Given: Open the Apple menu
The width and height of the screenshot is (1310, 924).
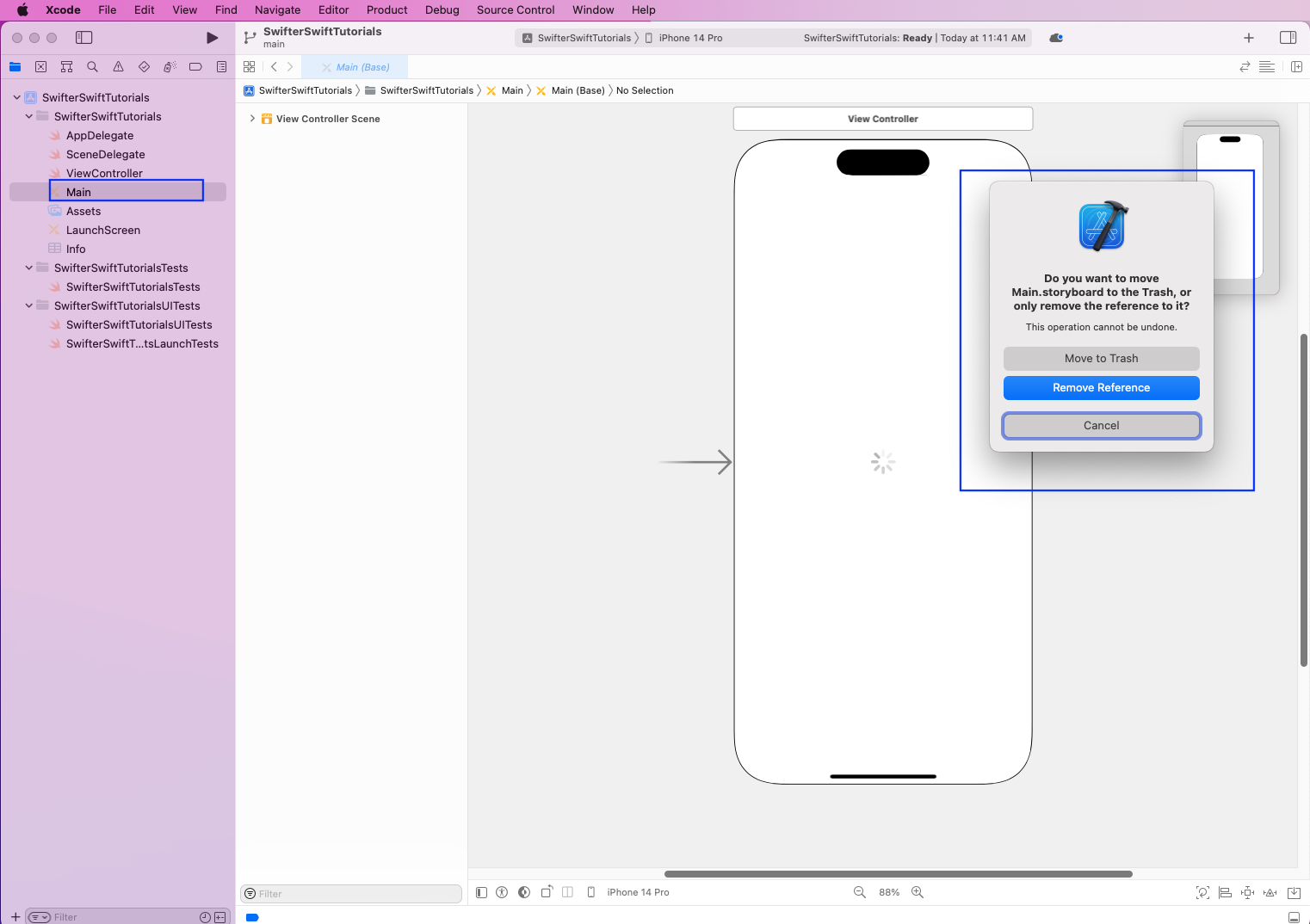Looking at the screenshot, I should pyautogui.click(x=22, y=10).
